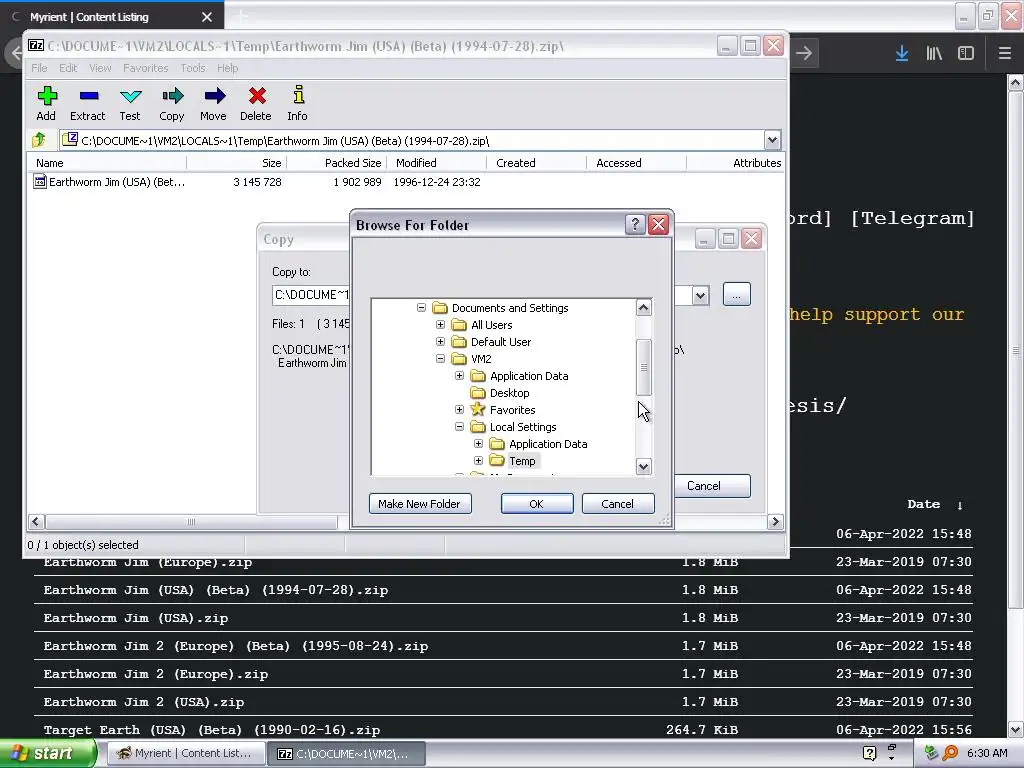Select the Local Settings tree folder

(x=523, y=426)
